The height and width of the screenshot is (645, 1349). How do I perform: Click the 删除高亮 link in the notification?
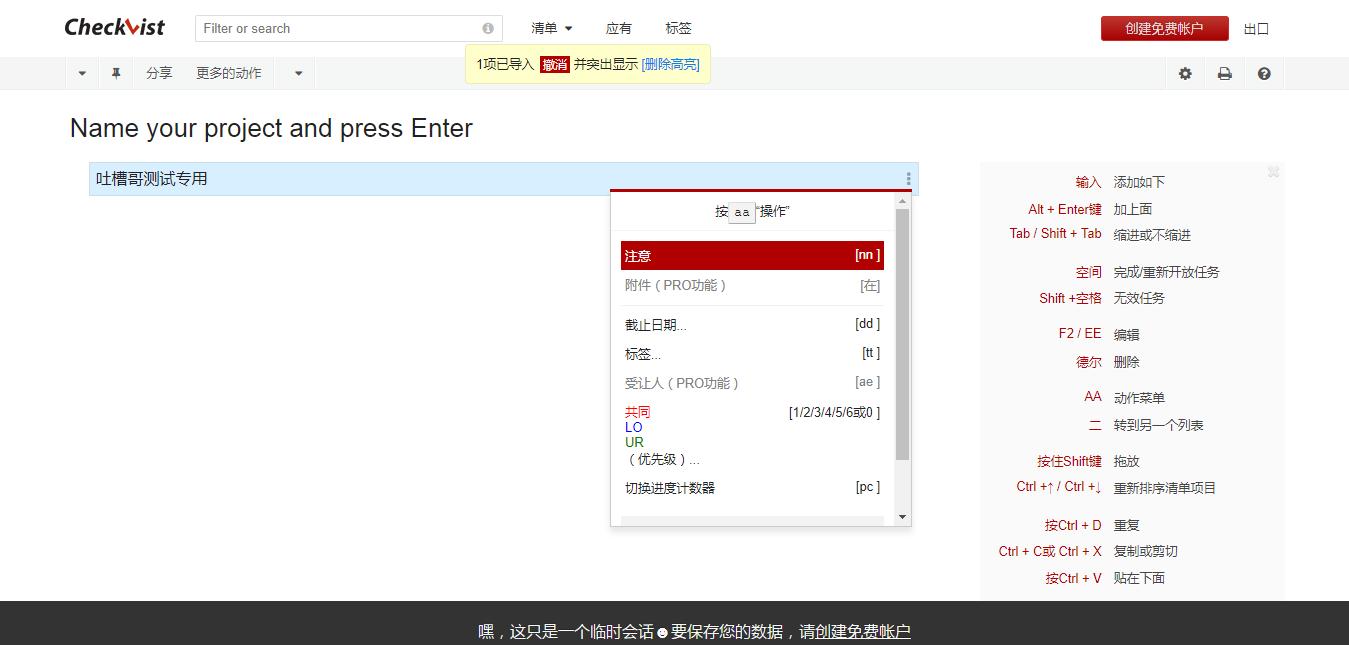tap(669, 63)
